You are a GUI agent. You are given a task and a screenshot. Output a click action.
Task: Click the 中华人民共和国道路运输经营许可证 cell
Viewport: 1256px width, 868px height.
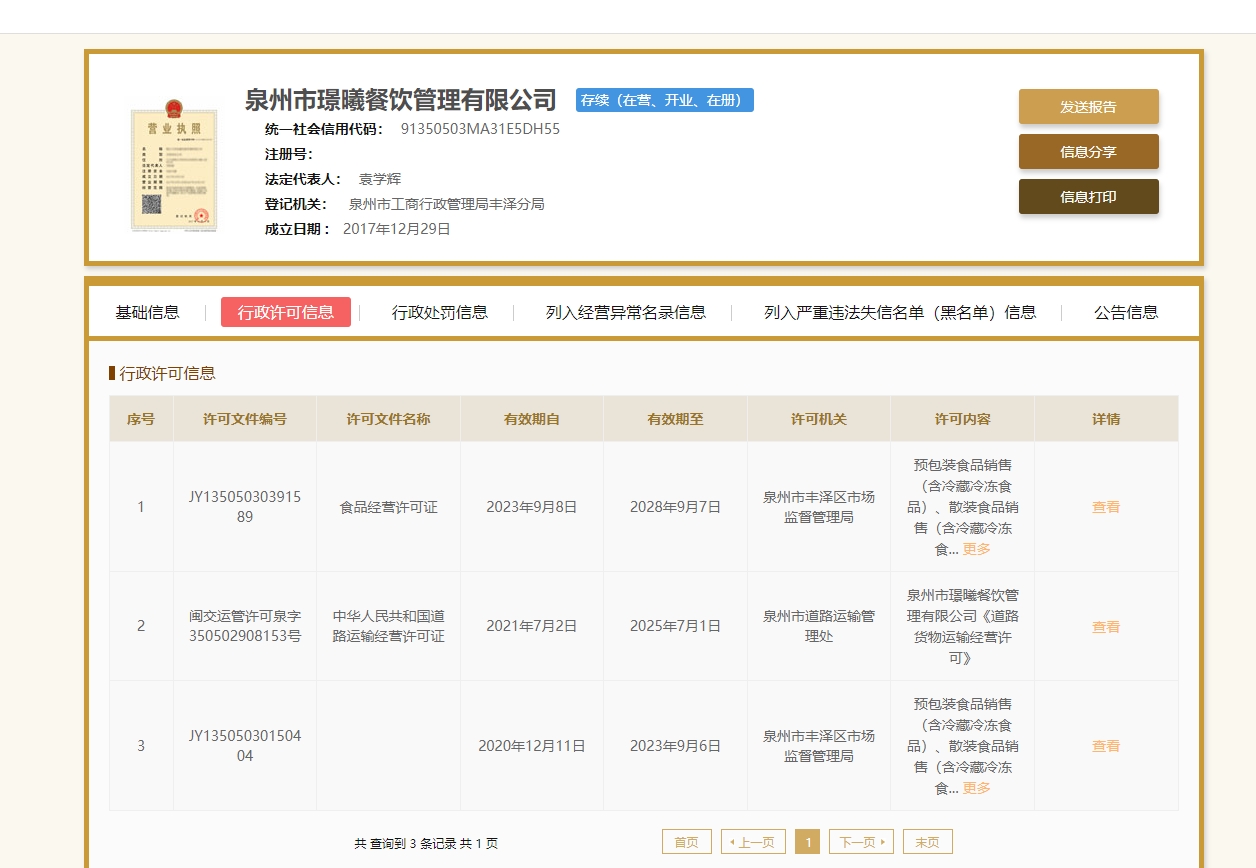[x=389, y=626]
